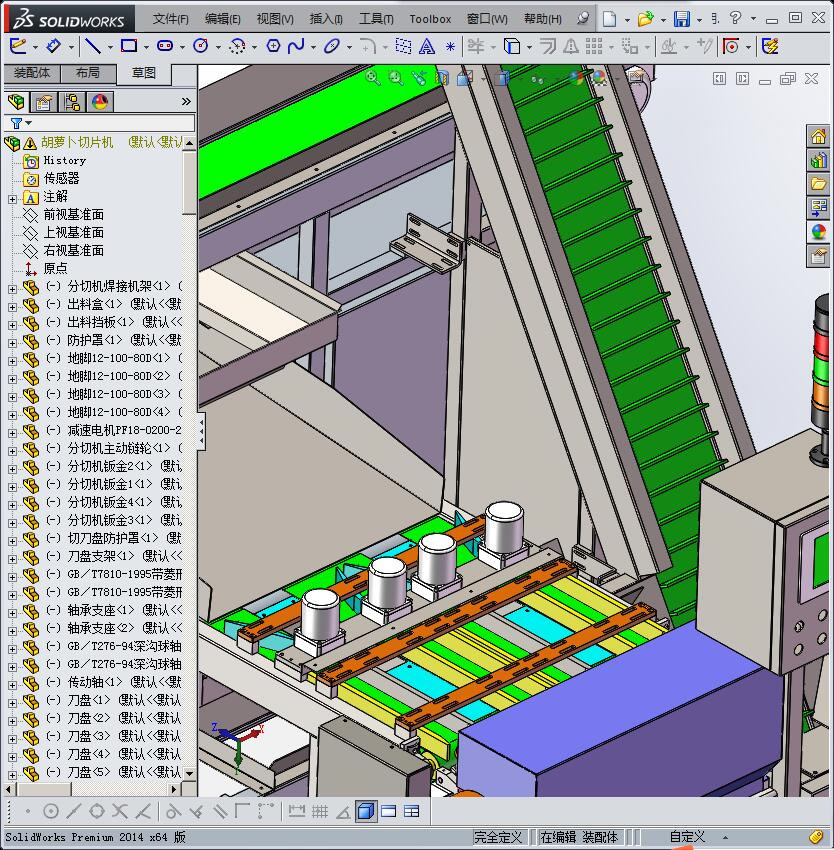Select 原点 in the feature tree
The height and width of the screenshot is (850, 834).
click(x=55, y=268)
